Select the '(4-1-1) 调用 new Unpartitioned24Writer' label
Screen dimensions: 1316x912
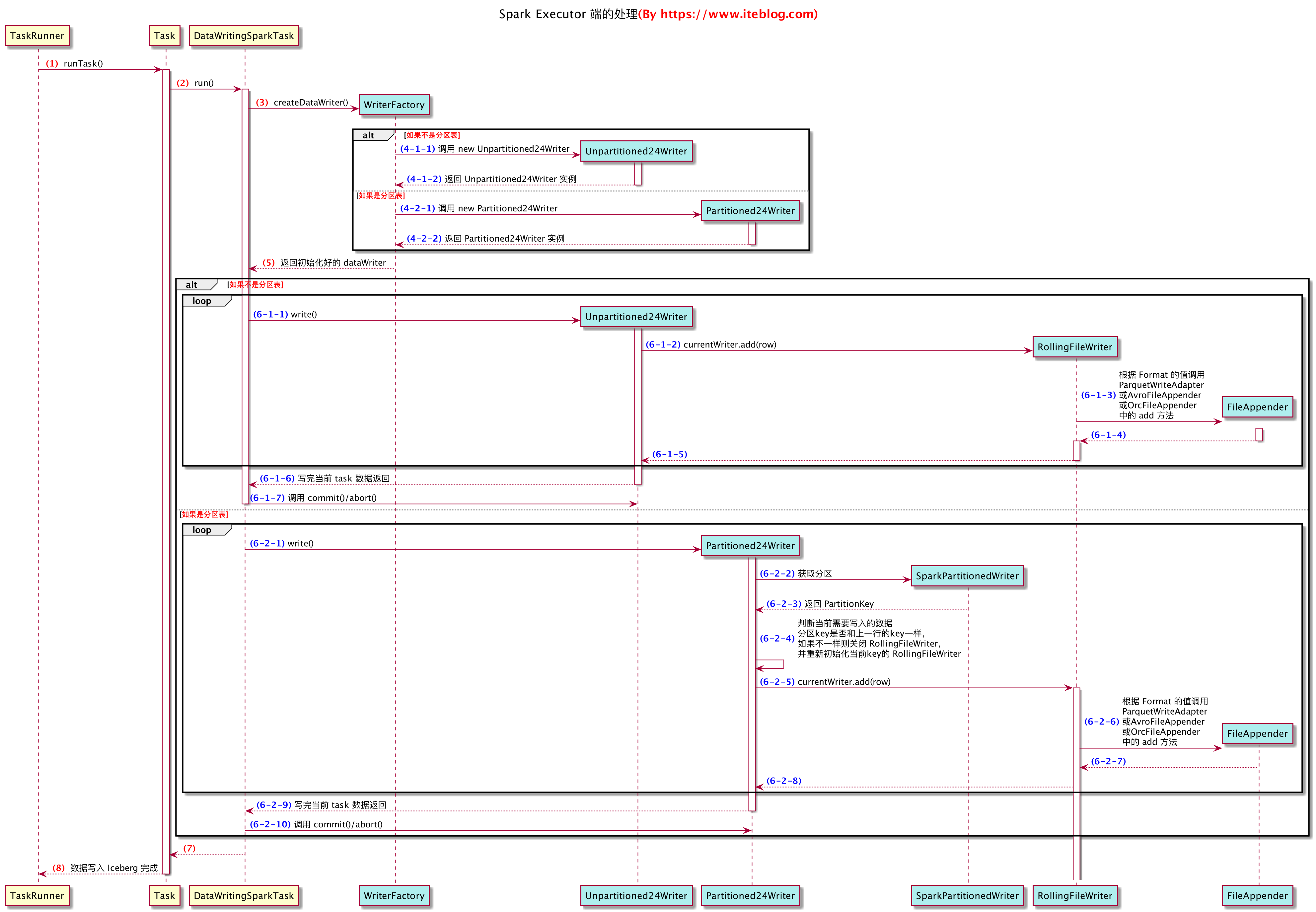[x=484, y=149]
